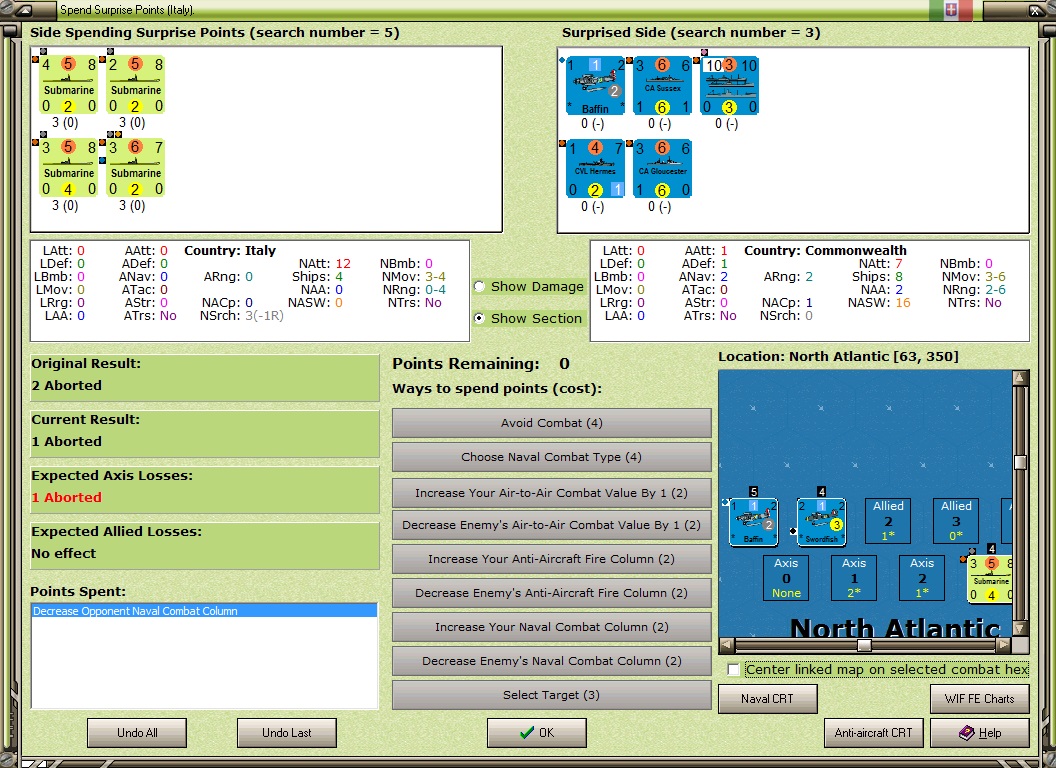Click the Allied 3 sea box section
Screen dimensions: 1056x768
(x=956, y=521)
